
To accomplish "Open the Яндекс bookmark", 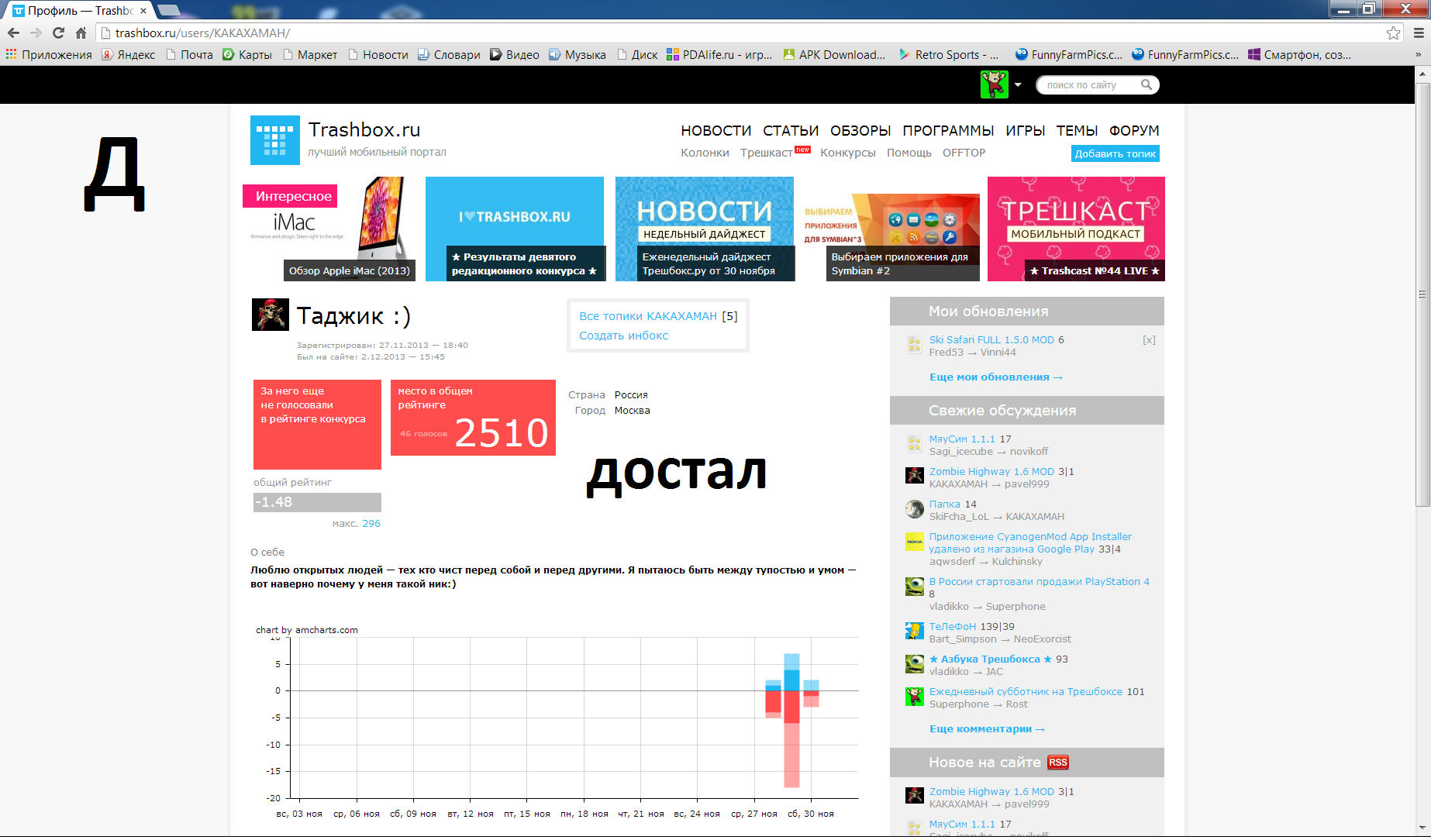I will [129, 54].
